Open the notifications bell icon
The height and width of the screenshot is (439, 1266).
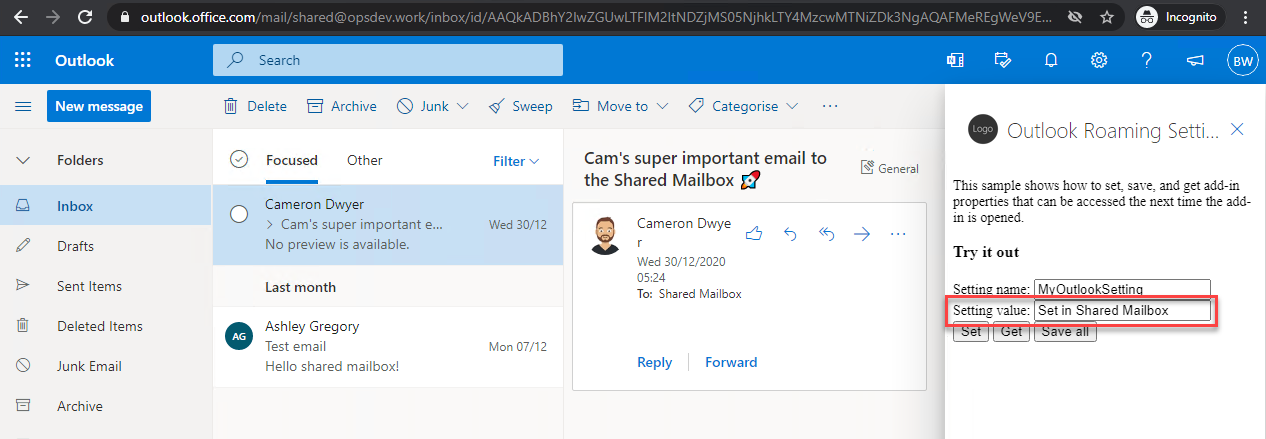(1050, 61)
